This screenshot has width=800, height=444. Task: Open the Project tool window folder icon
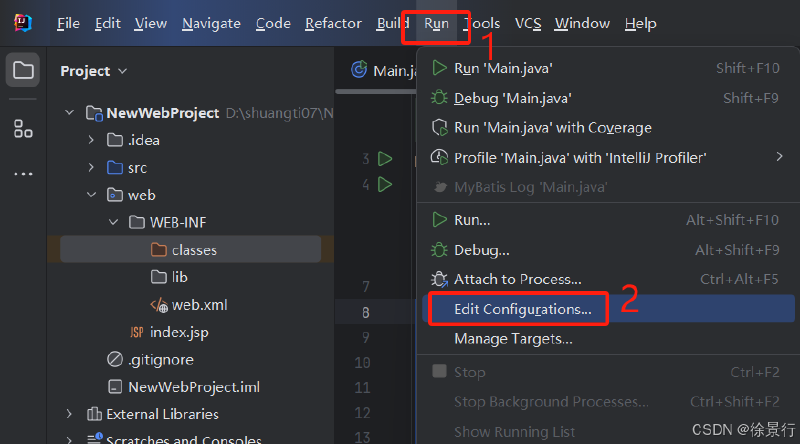[23, 70]
